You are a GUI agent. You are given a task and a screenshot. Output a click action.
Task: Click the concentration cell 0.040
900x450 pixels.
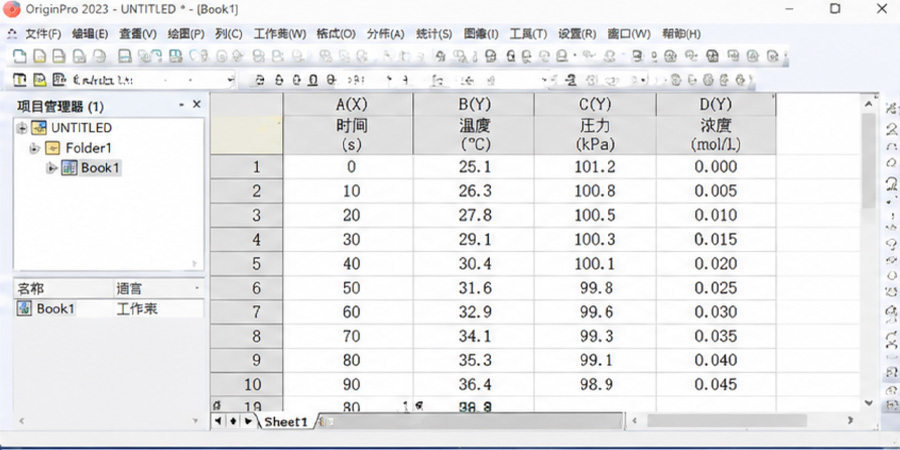[716, 360]
